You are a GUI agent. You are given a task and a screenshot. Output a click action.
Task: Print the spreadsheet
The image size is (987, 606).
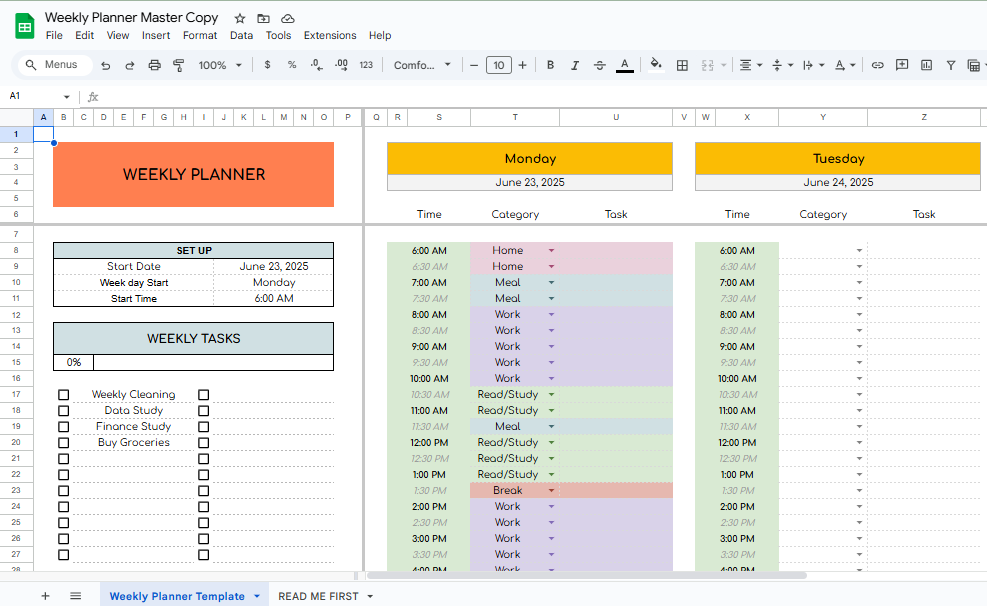(154, 65)
